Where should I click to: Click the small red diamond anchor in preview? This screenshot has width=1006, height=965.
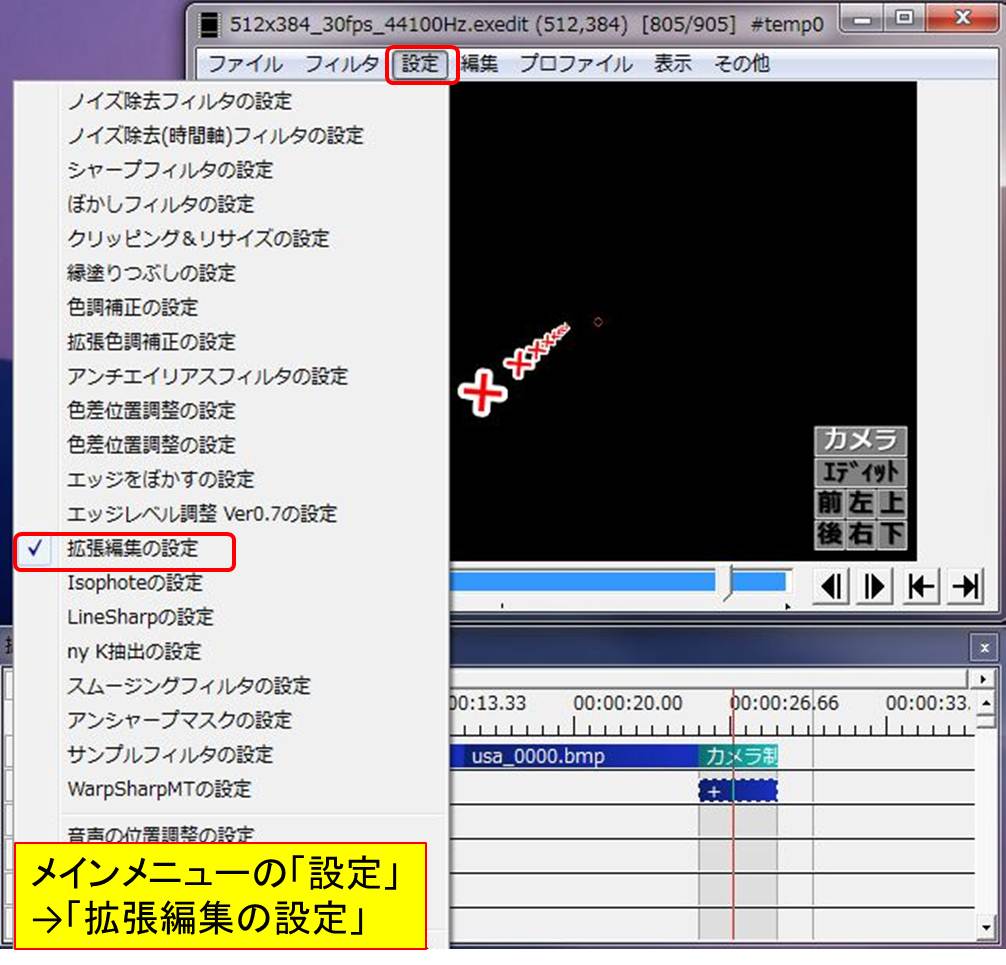[598, 322]
